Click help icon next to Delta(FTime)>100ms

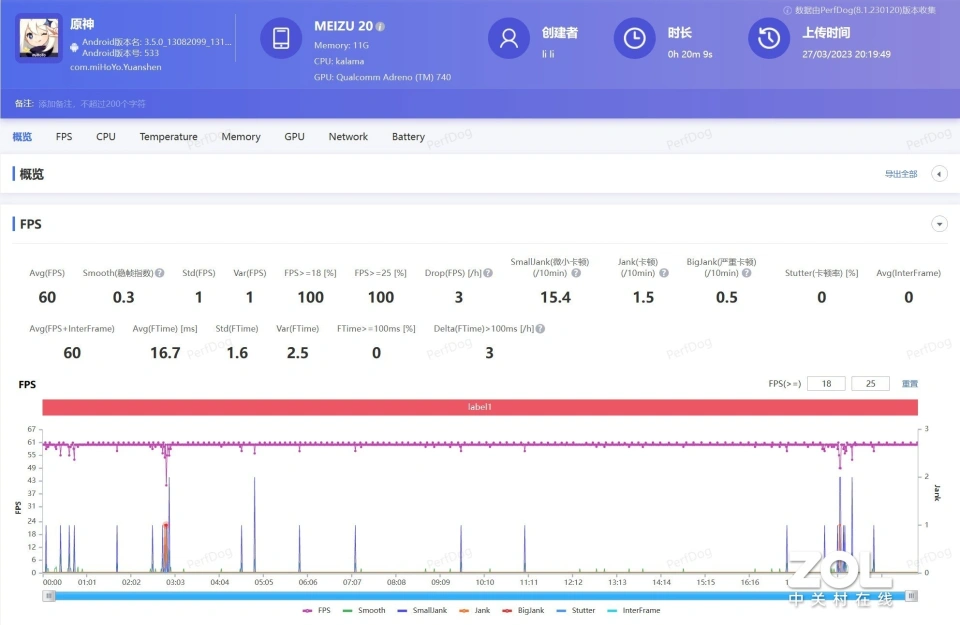540,329
